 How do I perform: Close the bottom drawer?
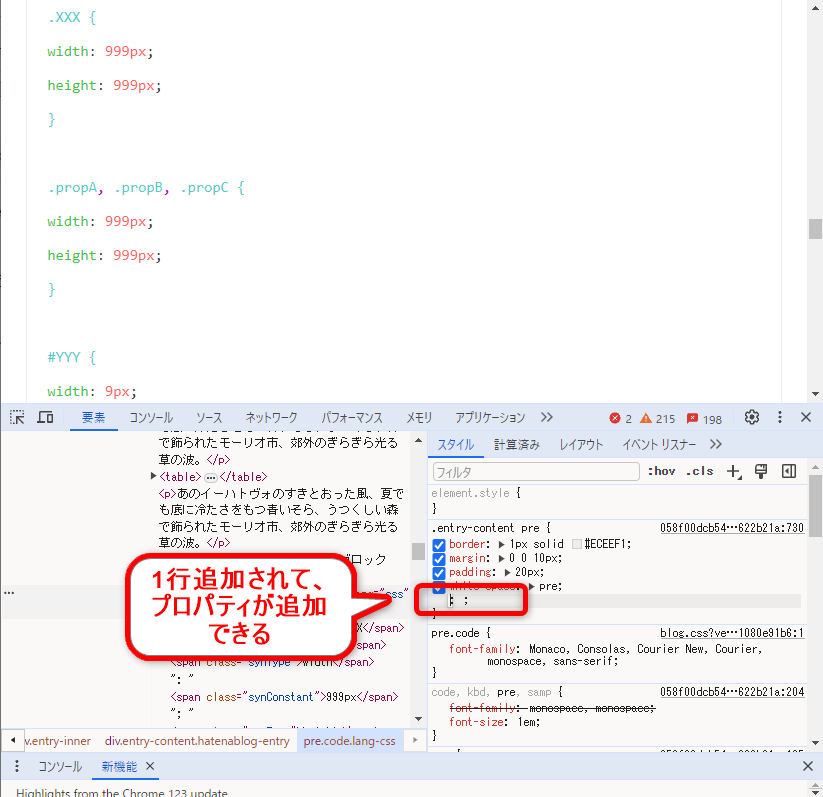tap(808, 766)
